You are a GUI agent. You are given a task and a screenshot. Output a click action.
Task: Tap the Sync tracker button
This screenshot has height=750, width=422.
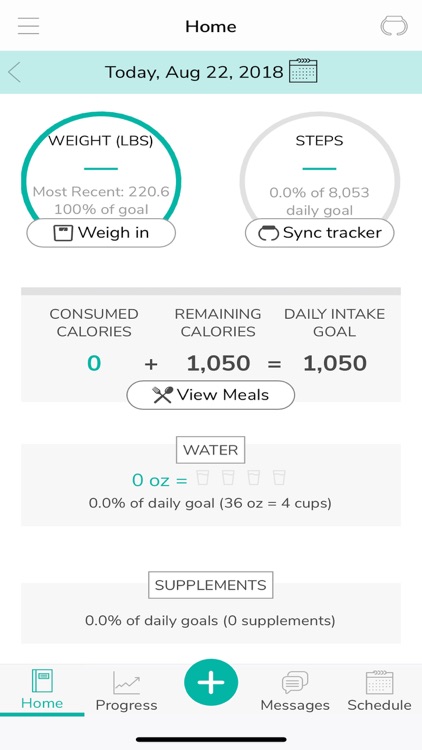tap(320, 233)
